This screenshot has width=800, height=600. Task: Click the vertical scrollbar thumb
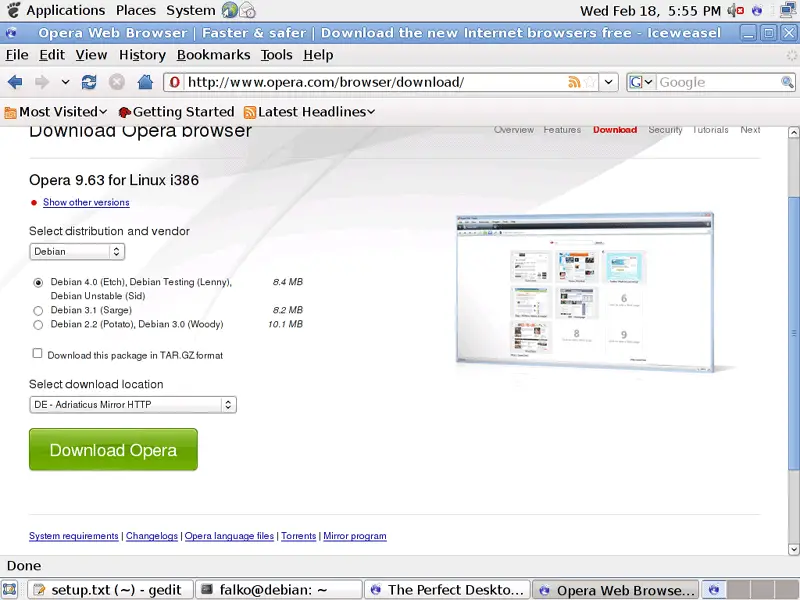(x=793, y=333)
